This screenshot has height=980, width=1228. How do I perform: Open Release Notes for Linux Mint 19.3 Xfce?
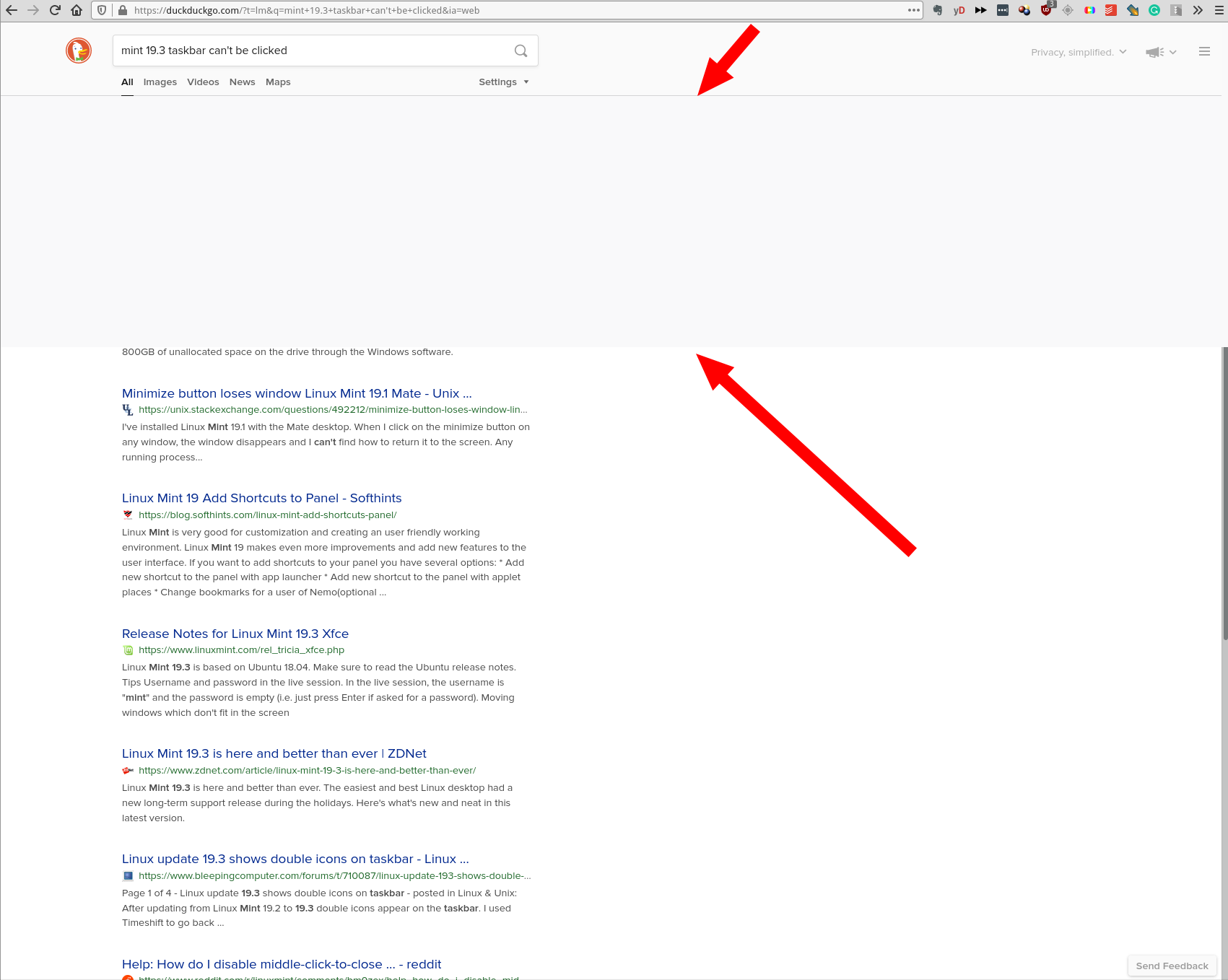[x=235, y=634]
